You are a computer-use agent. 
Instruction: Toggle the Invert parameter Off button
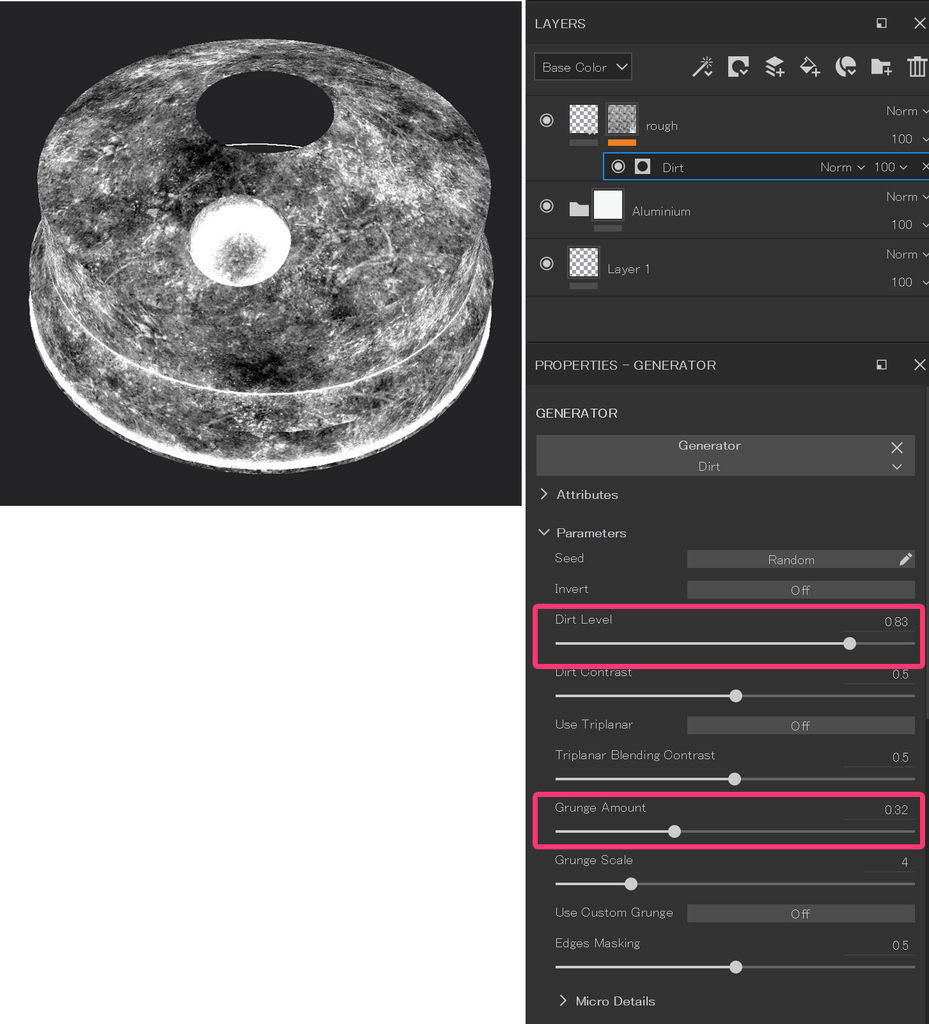pos(800,590)
